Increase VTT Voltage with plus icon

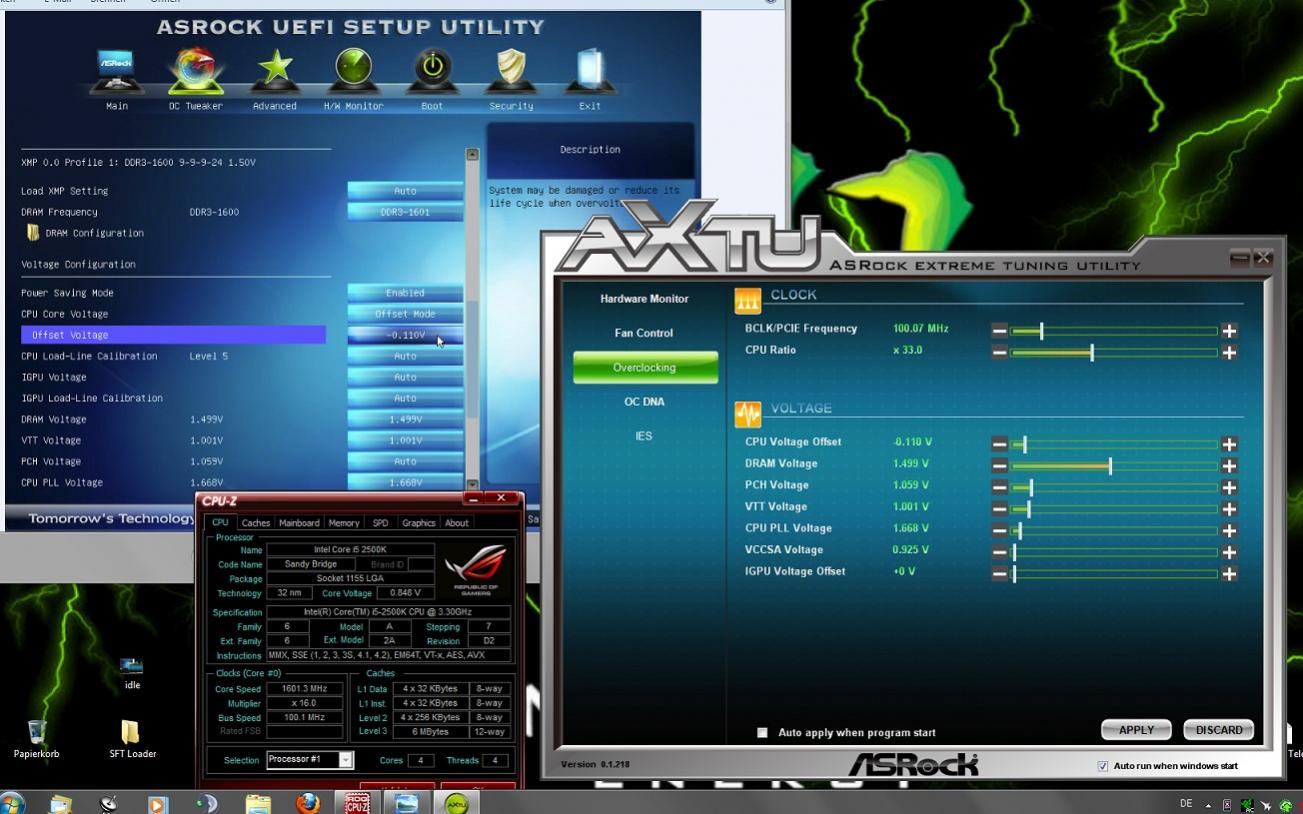[x=1229, y=509]
